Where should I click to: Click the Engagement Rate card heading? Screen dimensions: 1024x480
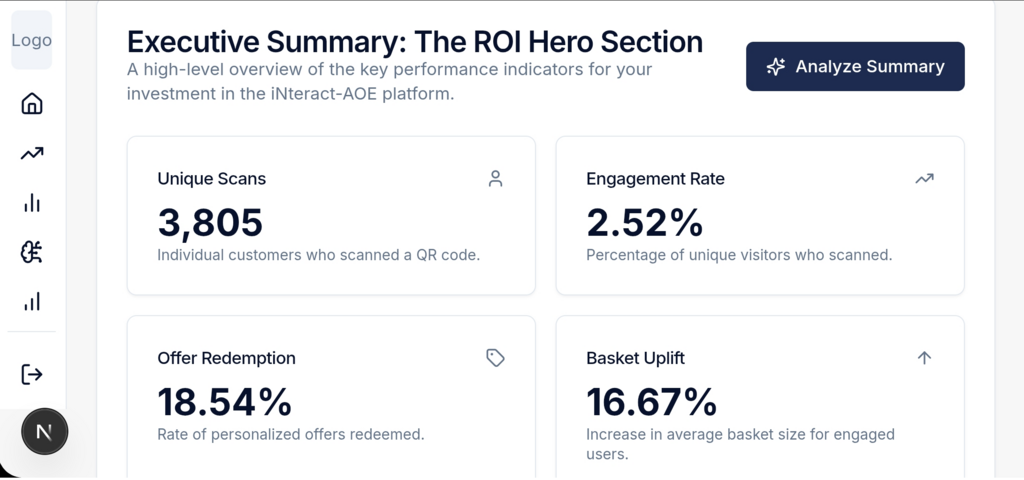coord(655,179)
